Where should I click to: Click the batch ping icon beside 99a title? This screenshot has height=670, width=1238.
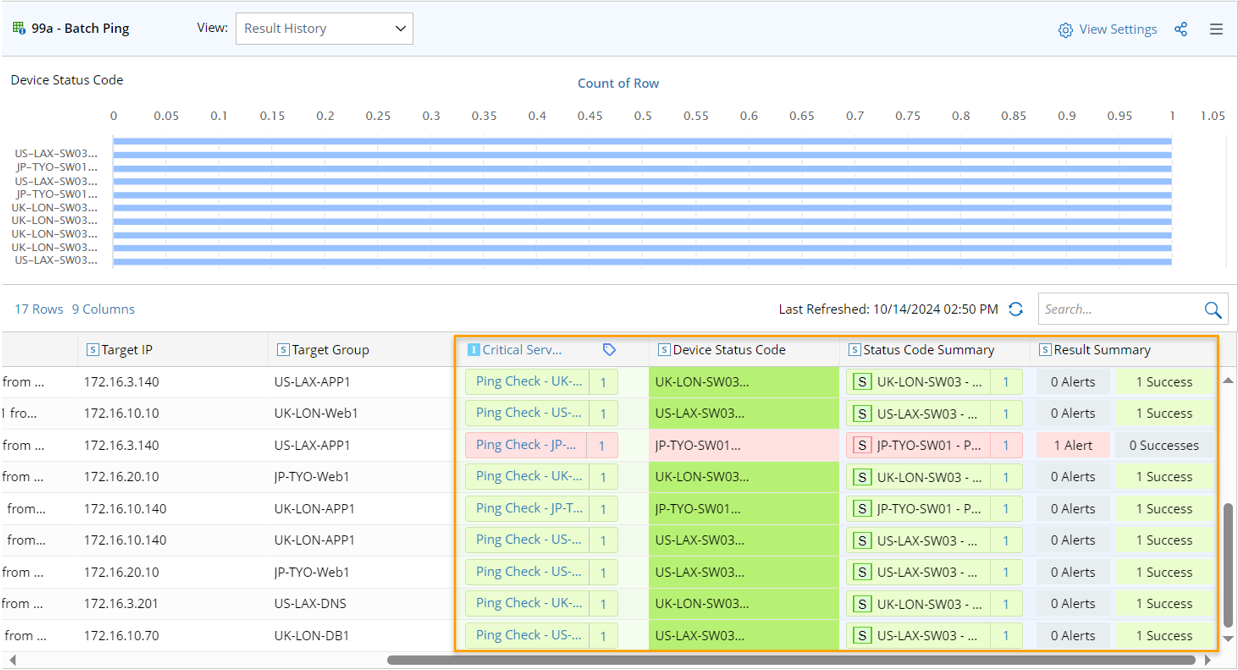point(18,28)
